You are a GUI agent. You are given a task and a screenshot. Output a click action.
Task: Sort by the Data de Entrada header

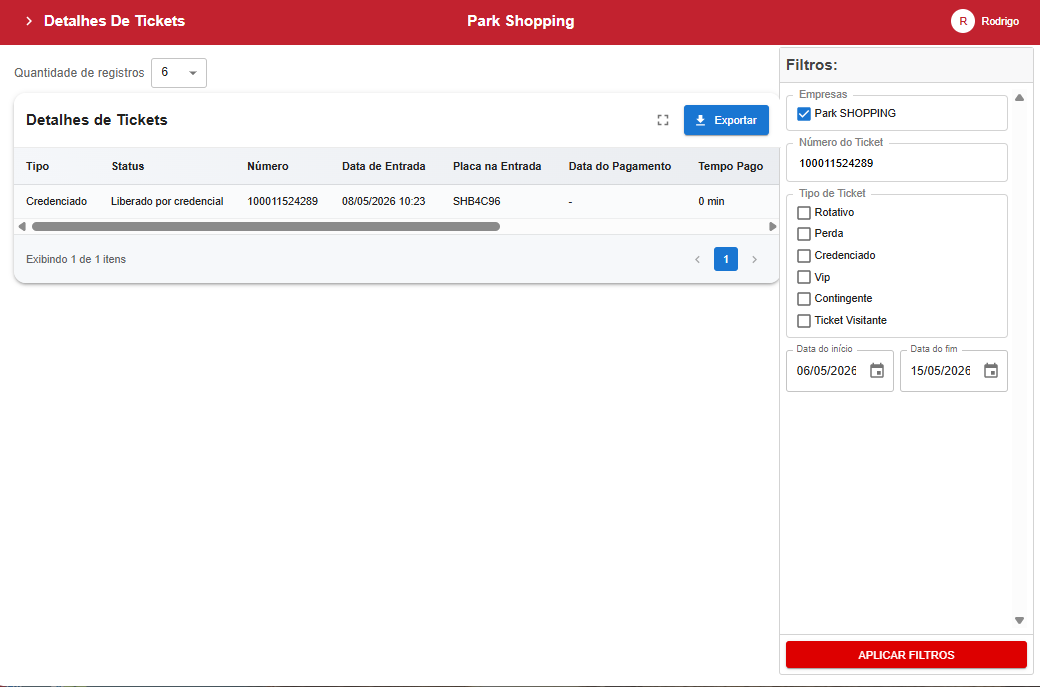coord(384,166)
